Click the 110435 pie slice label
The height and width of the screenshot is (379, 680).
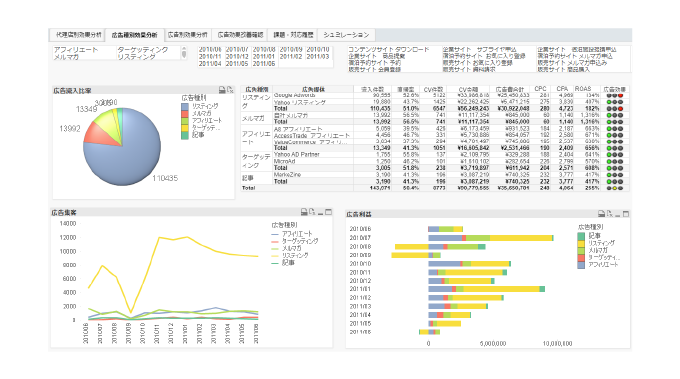(x=165, y=178)
